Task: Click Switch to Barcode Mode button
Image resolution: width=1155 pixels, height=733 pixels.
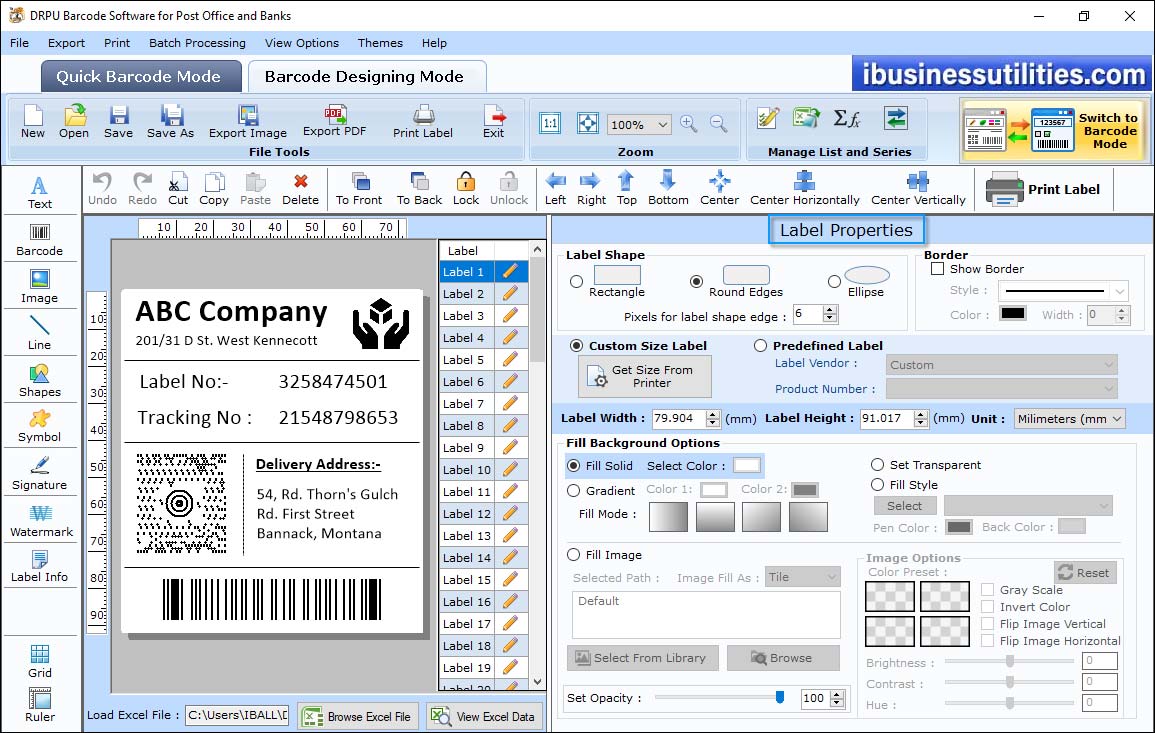Action: [x=1054, y=130]
